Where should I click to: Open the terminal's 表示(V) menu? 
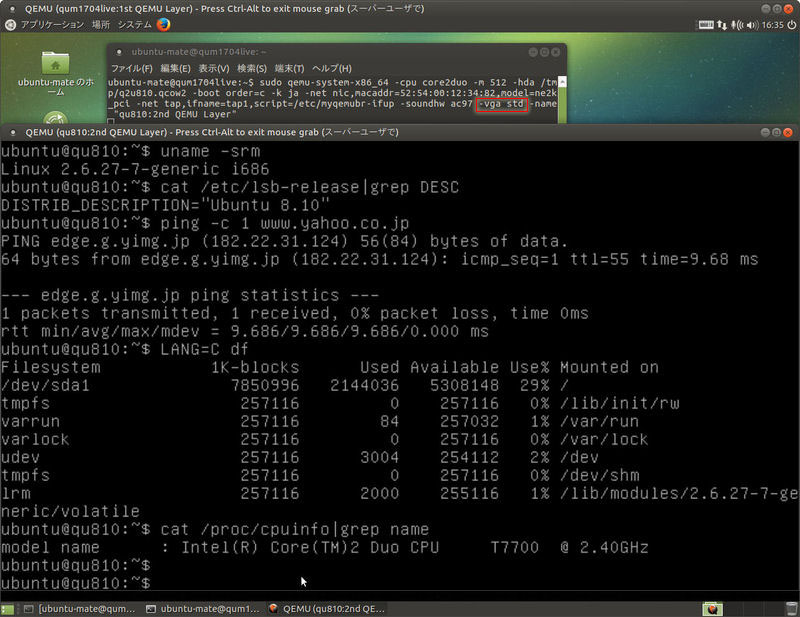[x=214, y=68]
